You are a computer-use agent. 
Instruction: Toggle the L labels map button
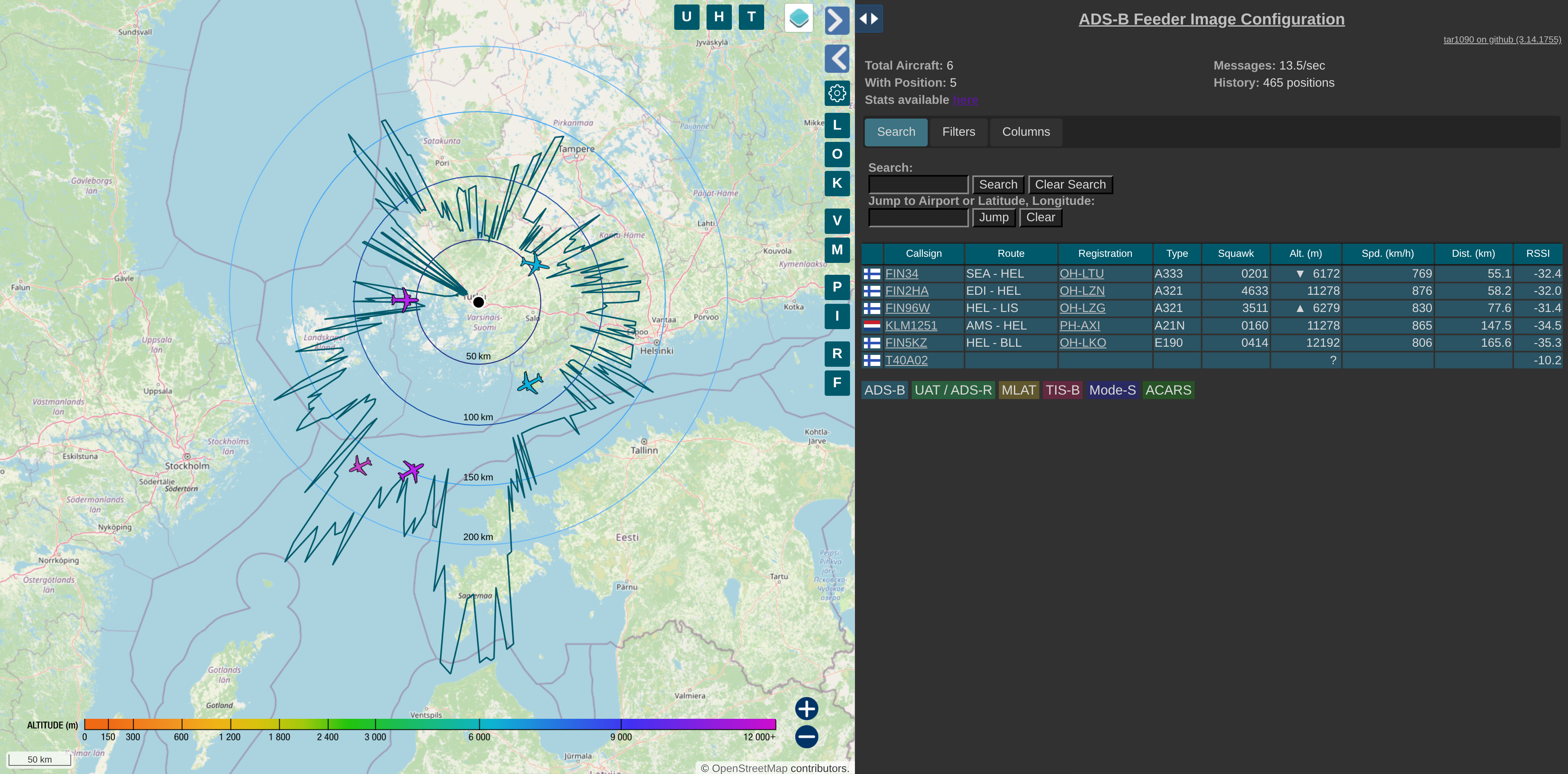click(x=837, y=126)
